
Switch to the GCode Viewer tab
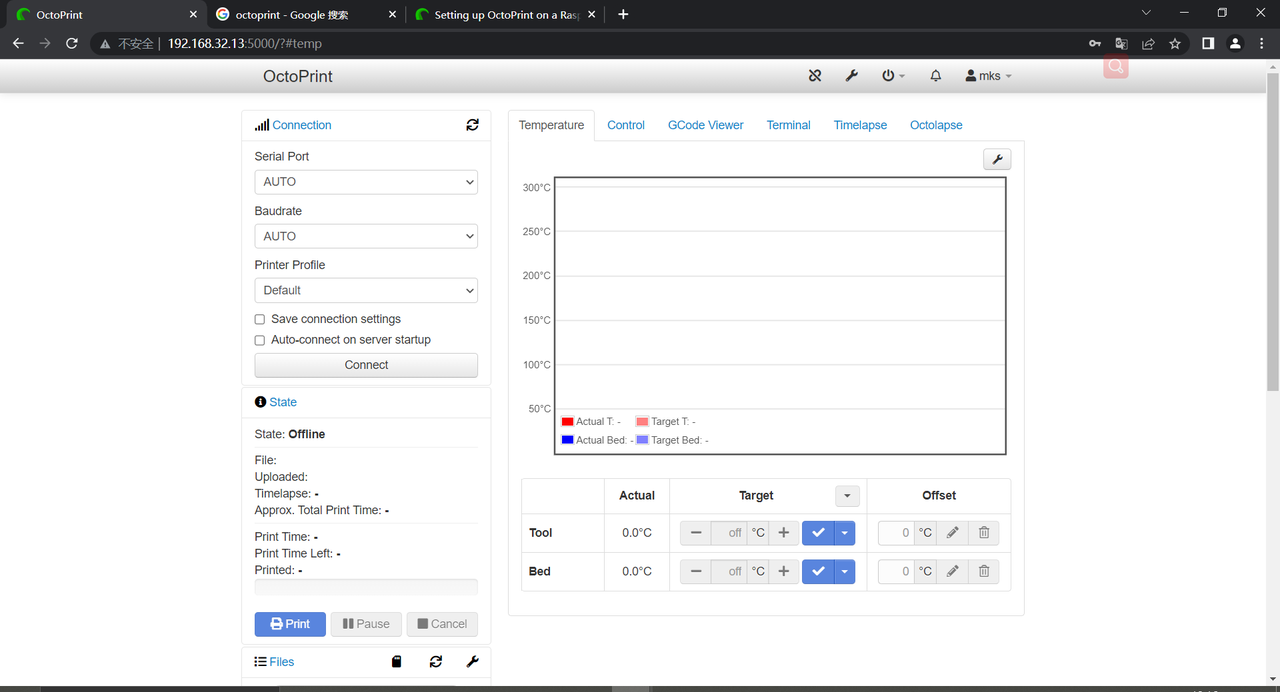[x=705, y=125]
